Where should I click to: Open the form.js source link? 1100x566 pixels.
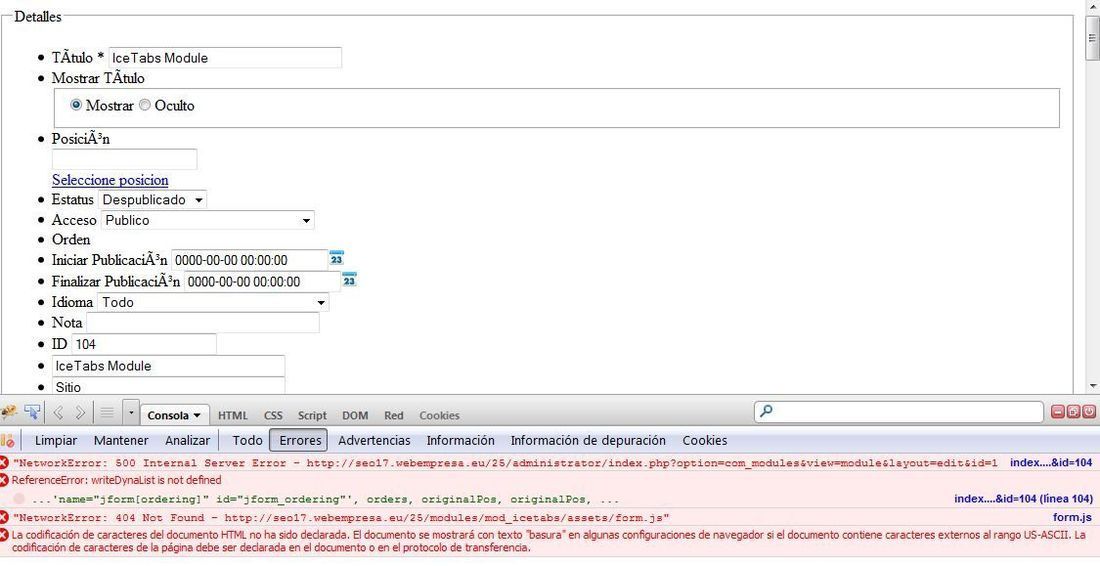[x=1072, y=518]
